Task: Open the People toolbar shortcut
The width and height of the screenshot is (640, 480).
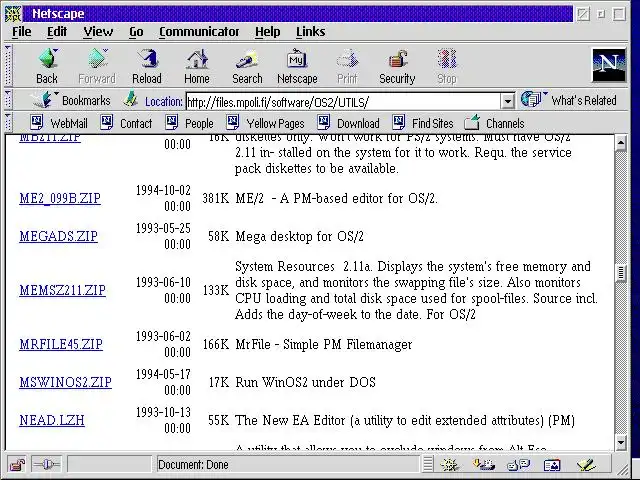Action: [x=189, y=123]
